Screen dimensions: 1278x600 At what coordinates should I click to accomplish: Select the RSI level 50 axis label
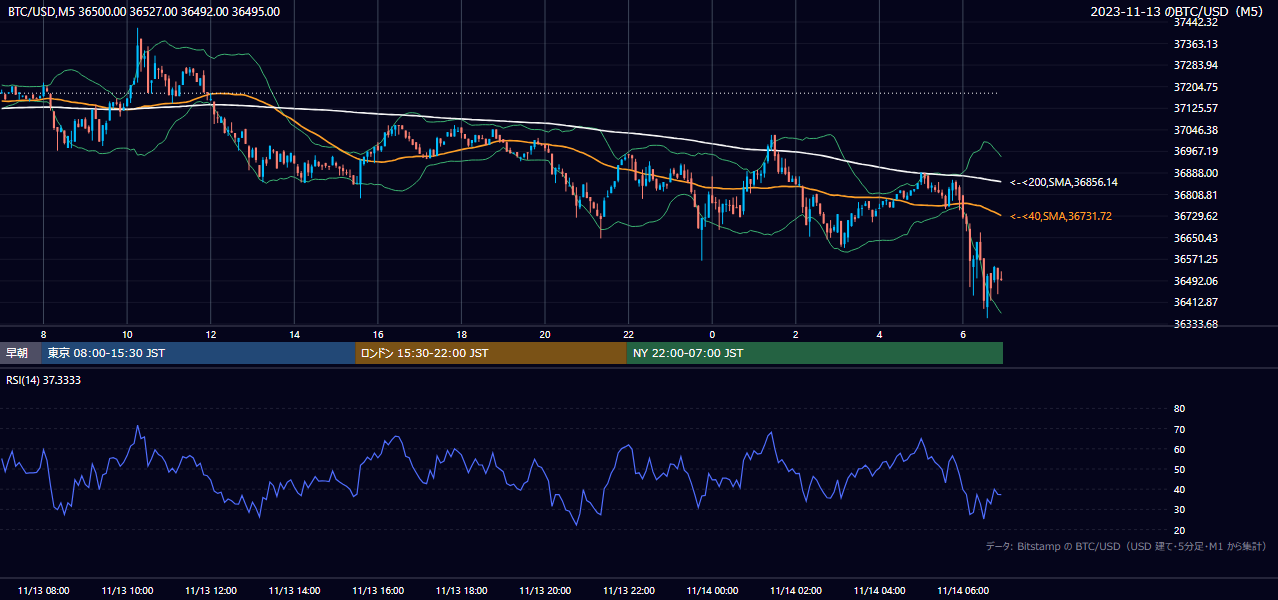(1179, 469)
